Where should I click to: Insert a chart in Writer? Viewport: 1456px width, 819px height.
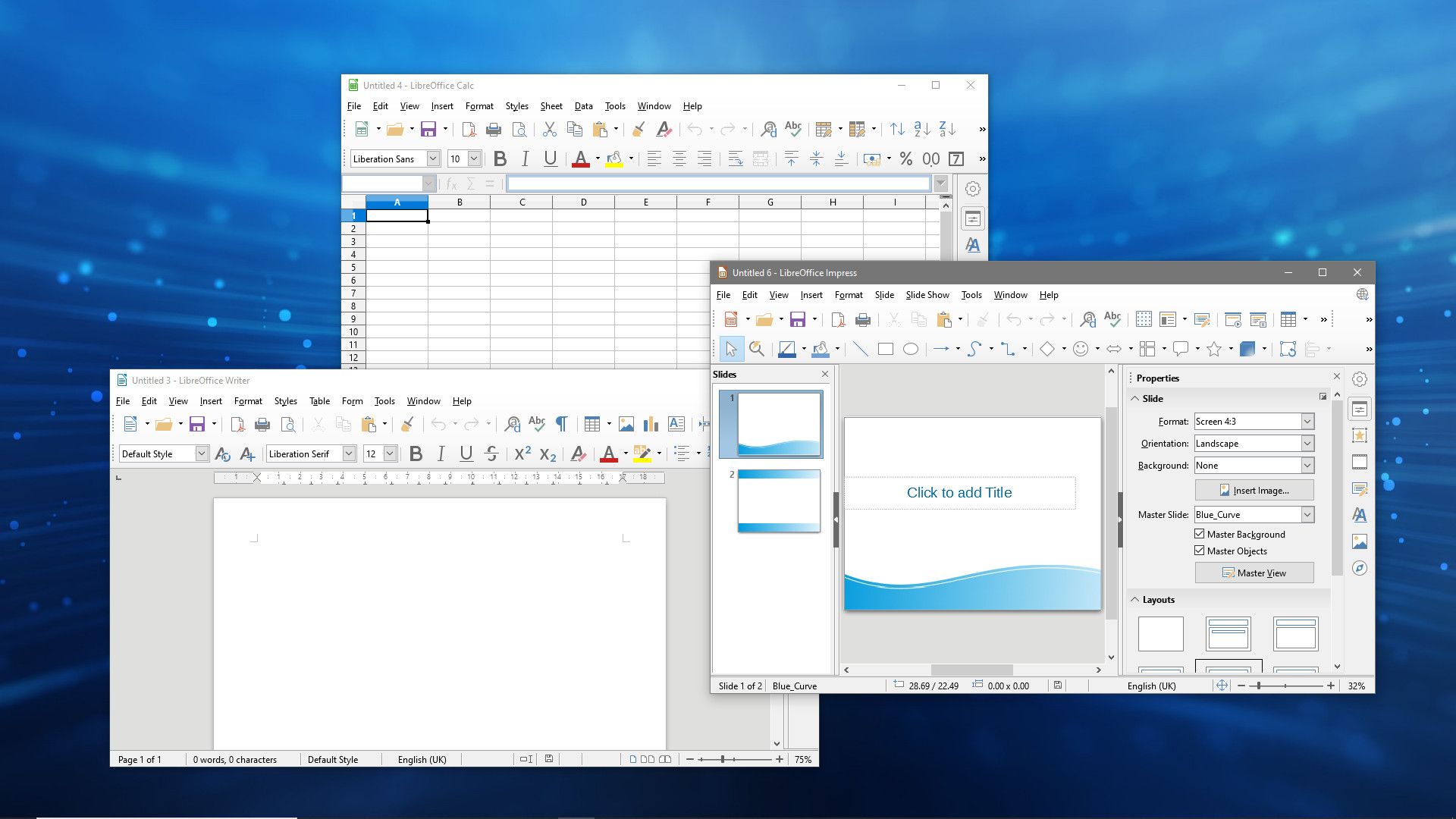650,424
